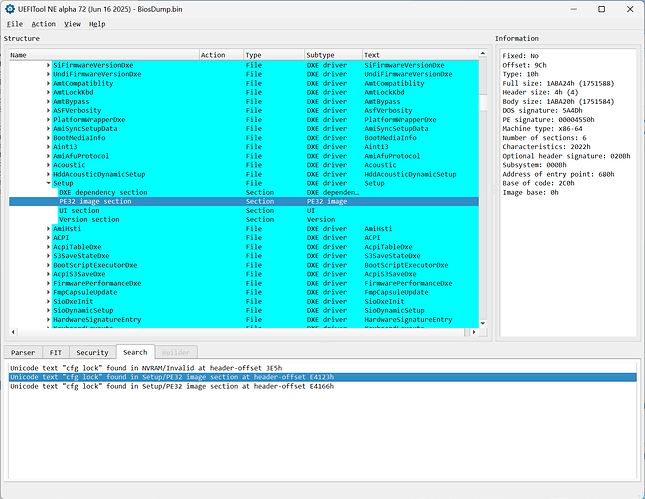
Task: Expand the AmiSyncSetupData tree node
Action: point(49,128)
